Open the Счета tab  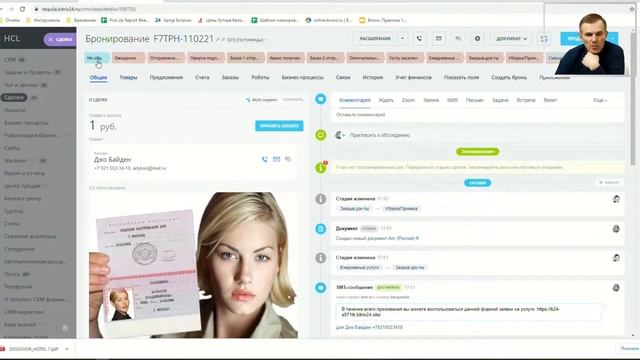[x=202, y=77]
